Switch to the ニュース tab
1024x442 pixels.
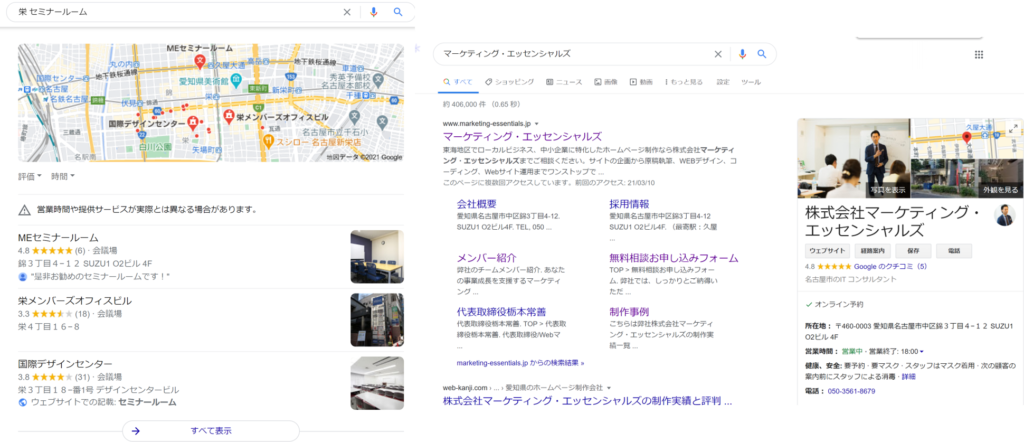coord(564,82)
